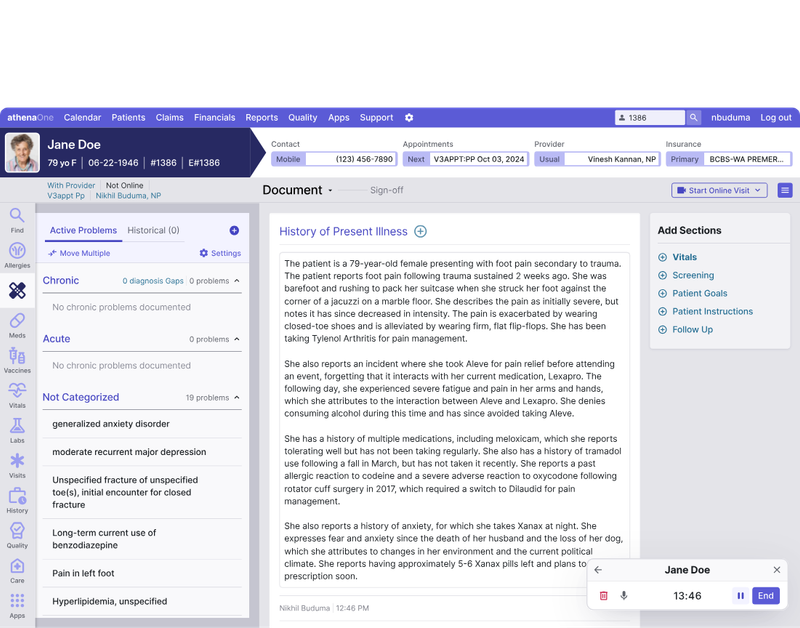End the patient recording session
Viewport: 800px width, 628px height.
coord(766,595)
